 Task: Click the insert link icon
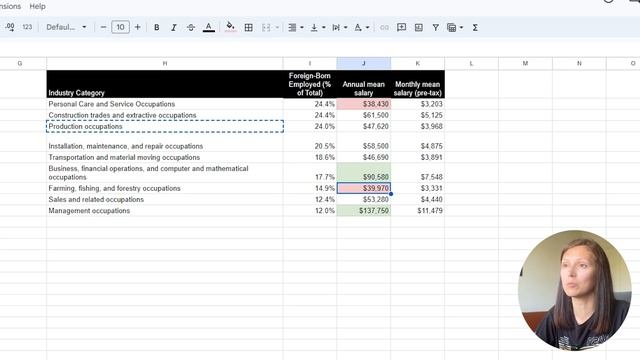click(x=384, y=27)
